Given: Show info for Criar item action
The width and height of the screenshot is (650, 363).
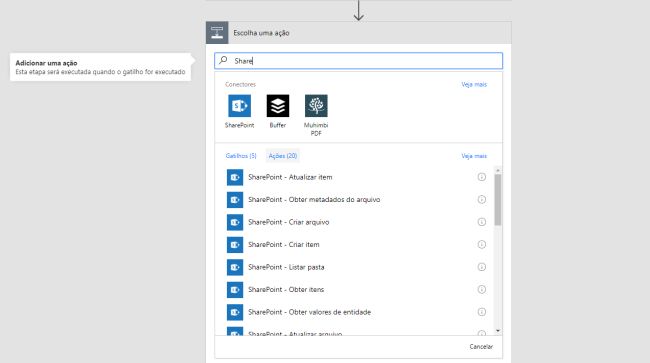Looking at the screenshot, I should tap(481, 244).
